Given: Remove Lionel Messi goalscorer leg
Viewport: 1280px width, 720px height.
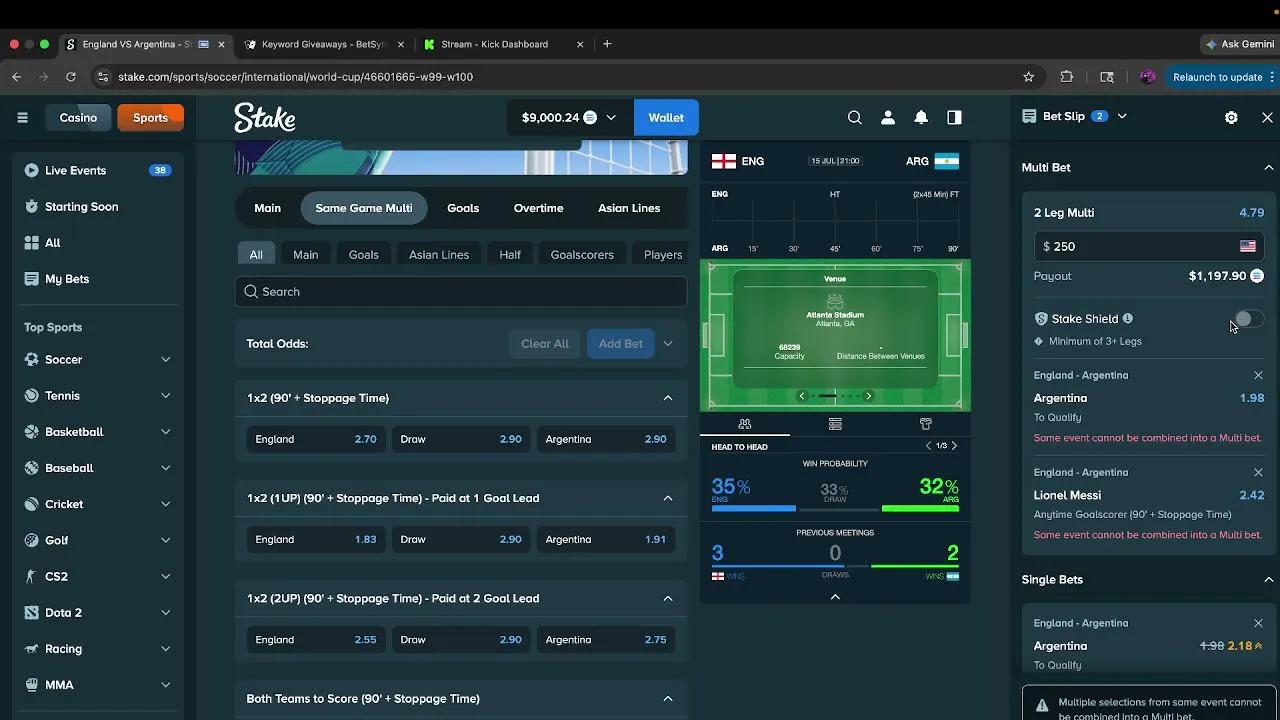Looking at the screenshot, I should pyautogui.click(x=1258, y=472).
